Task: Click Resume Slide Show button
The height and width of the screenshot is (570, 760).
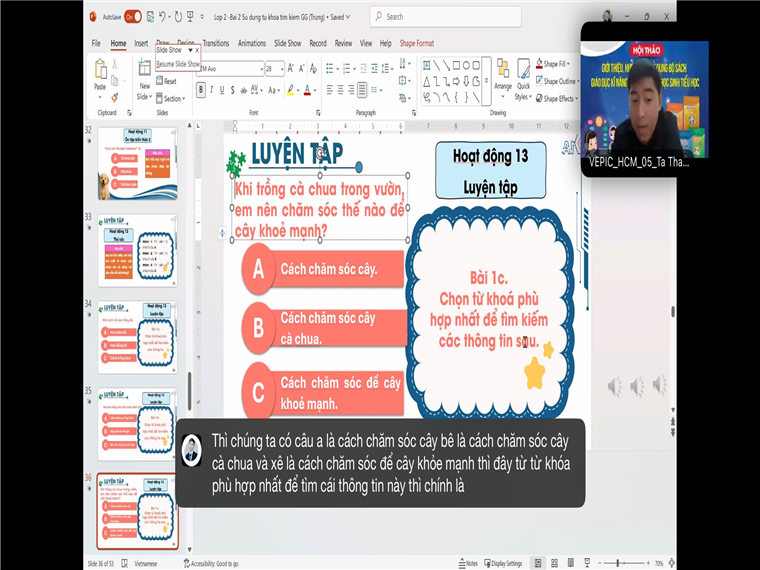Action: [177, 64]
